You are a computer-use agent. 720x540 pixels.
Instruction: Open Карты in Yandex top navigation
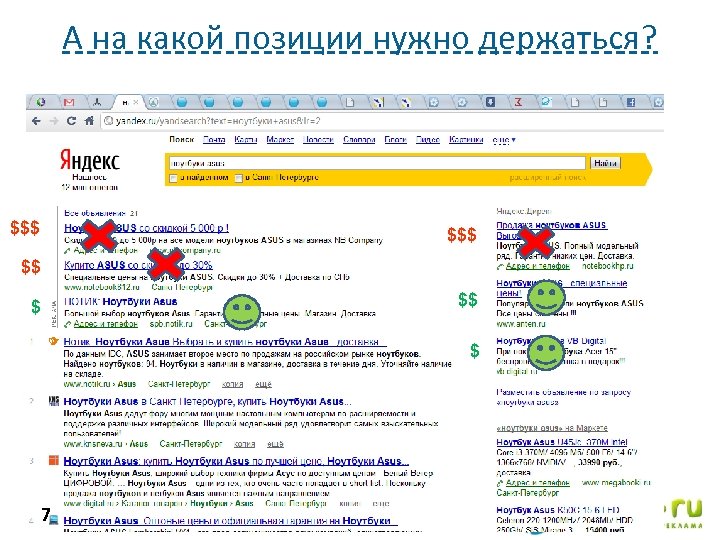coord(246,140)
